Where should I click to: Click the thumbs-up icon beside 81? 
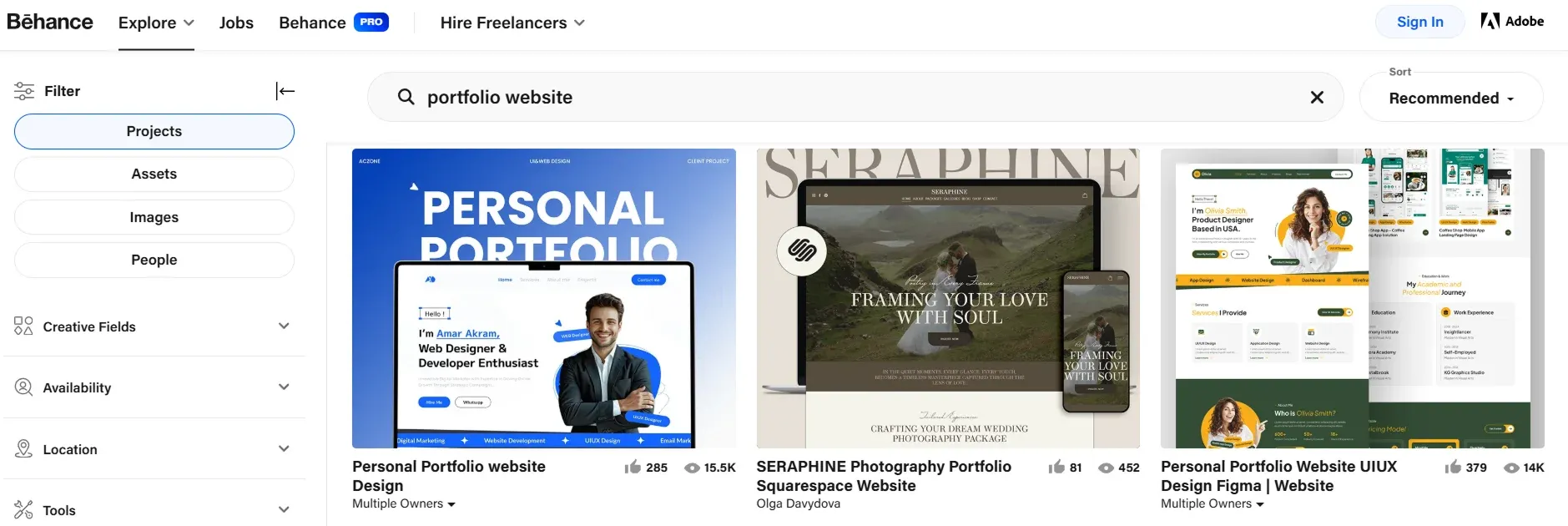pos(1056,467)
